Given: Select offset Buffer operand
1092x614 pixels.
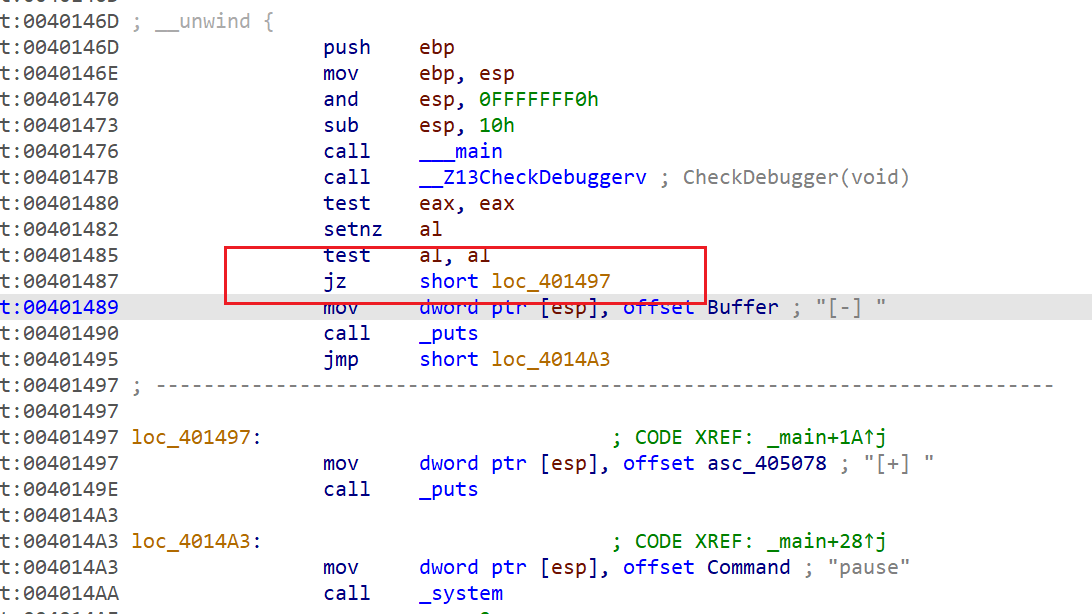Looking at the screenshot, I should 700,307.
